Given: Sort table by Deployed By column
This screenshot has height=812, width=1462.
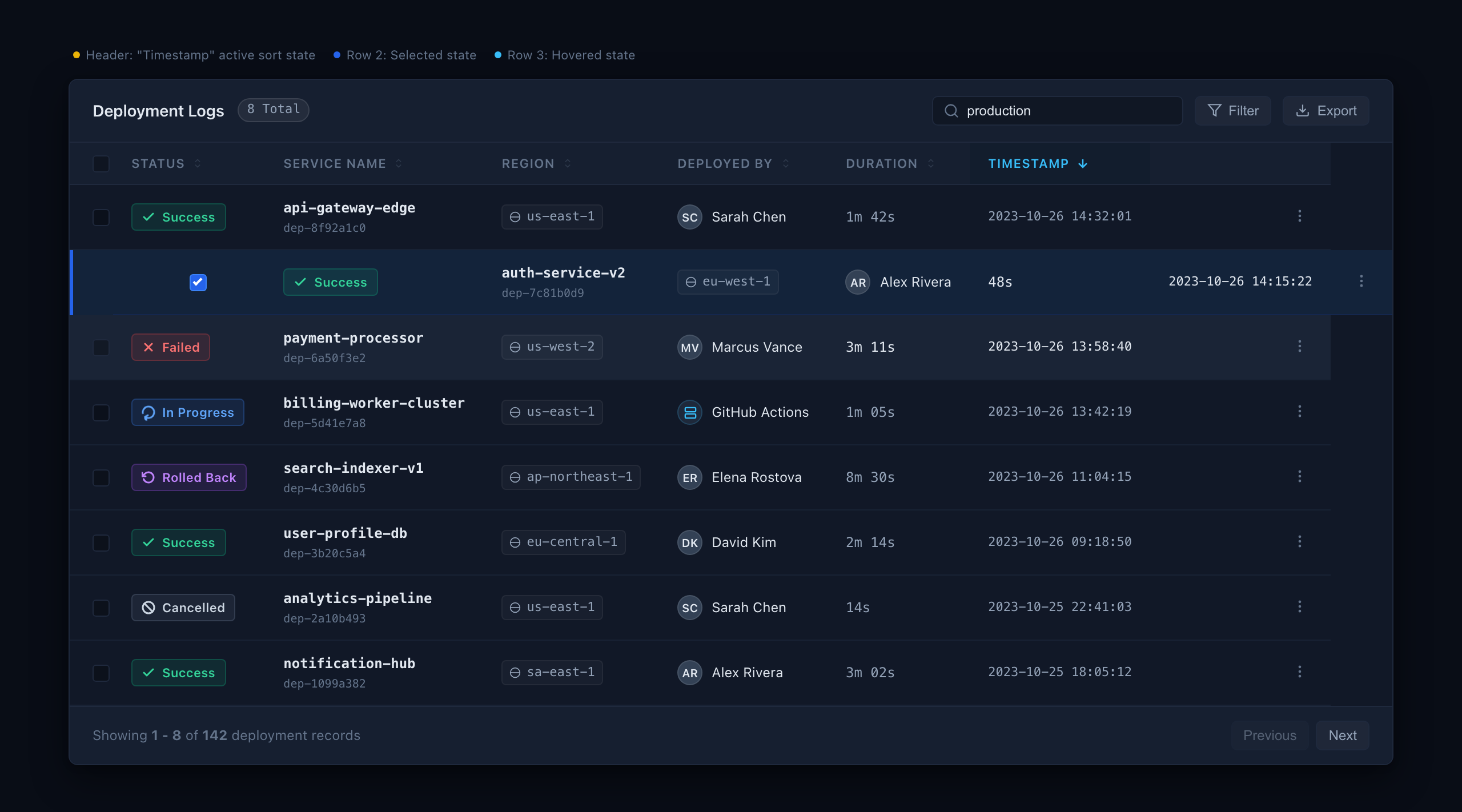Looking at the screenshot, I should coord(734,164).
